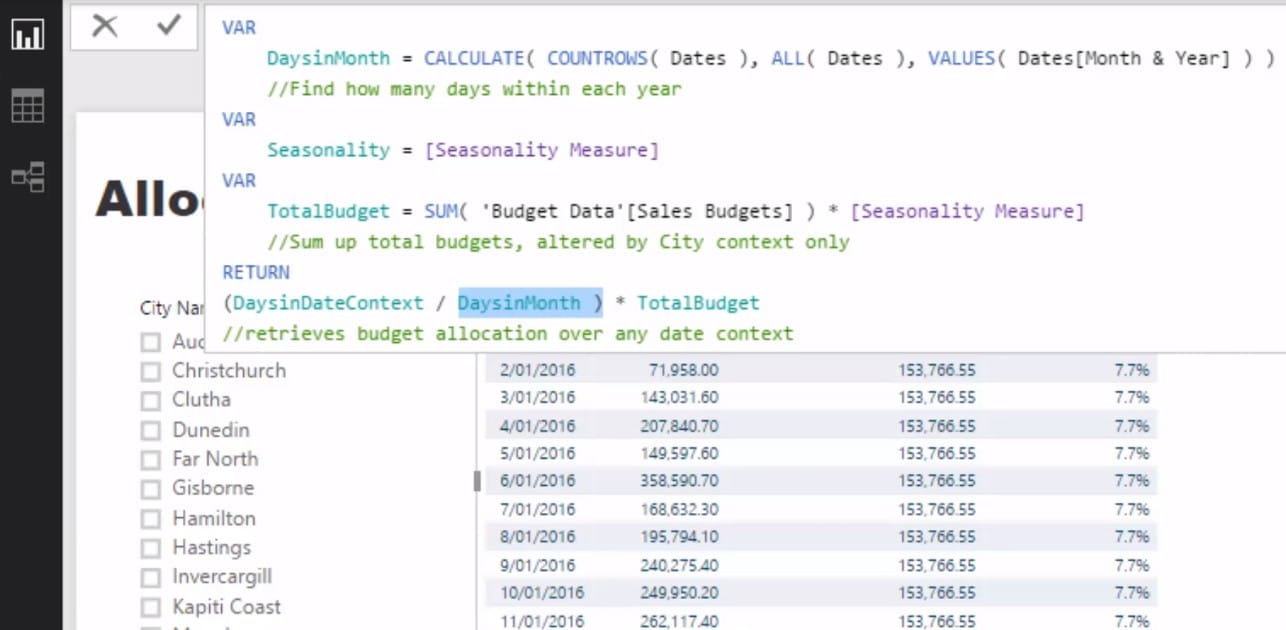Screen dimensions: 1286x630
Task: Select the 8/01/2016 date cell
Action: click(538, 537)
